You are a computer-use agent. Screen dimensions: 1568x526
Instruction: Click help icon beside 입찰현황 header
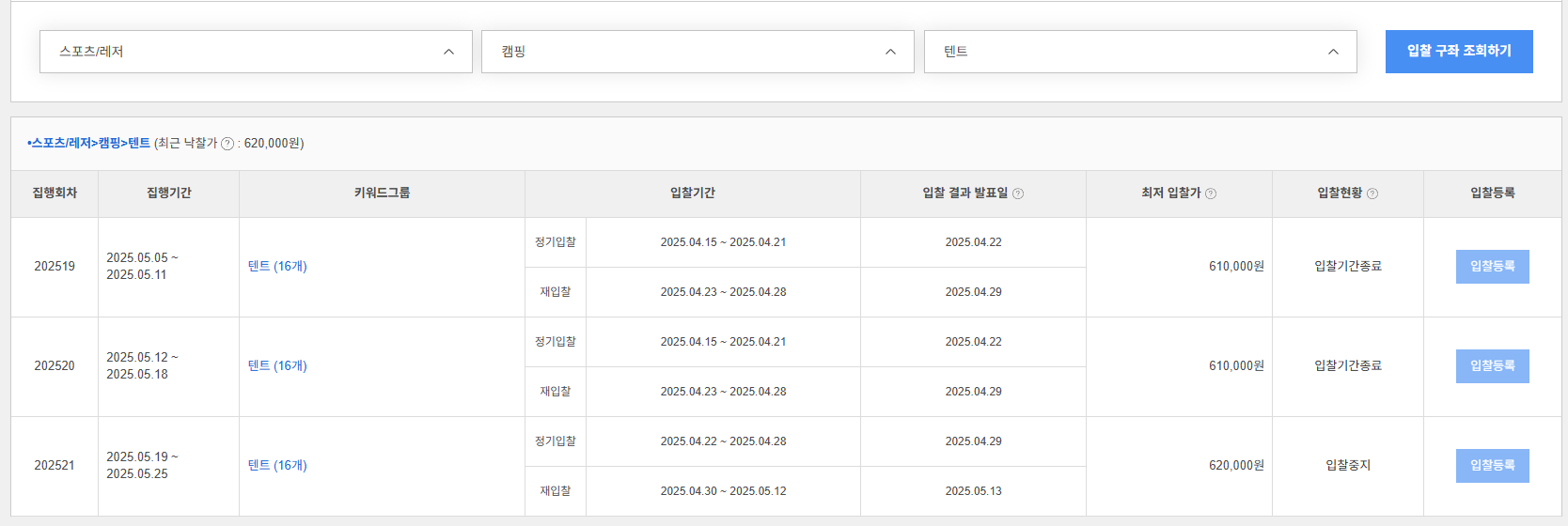coord(1372,193)
